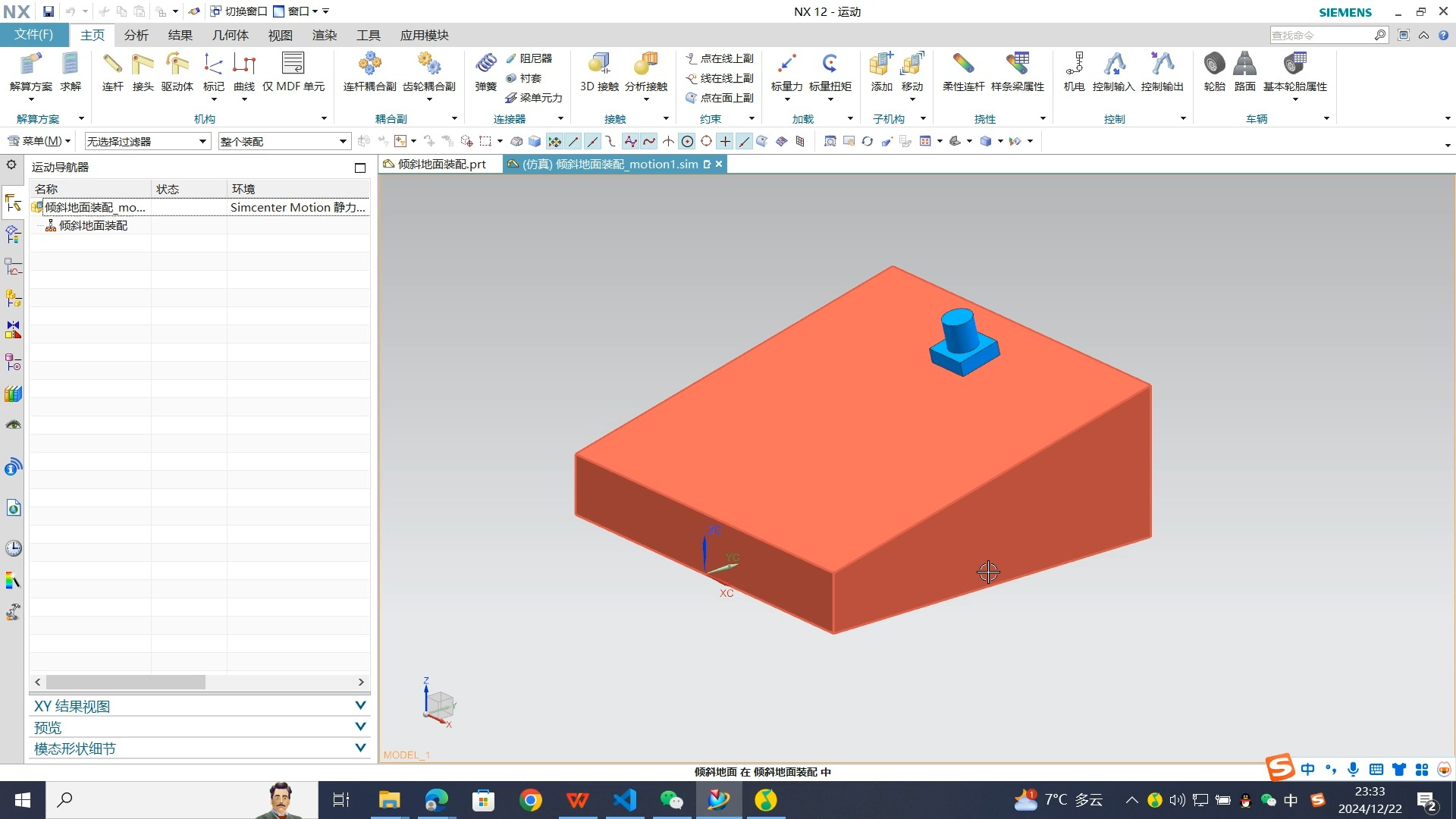Toggle the midpoint snap option

(x=592, y=141)
